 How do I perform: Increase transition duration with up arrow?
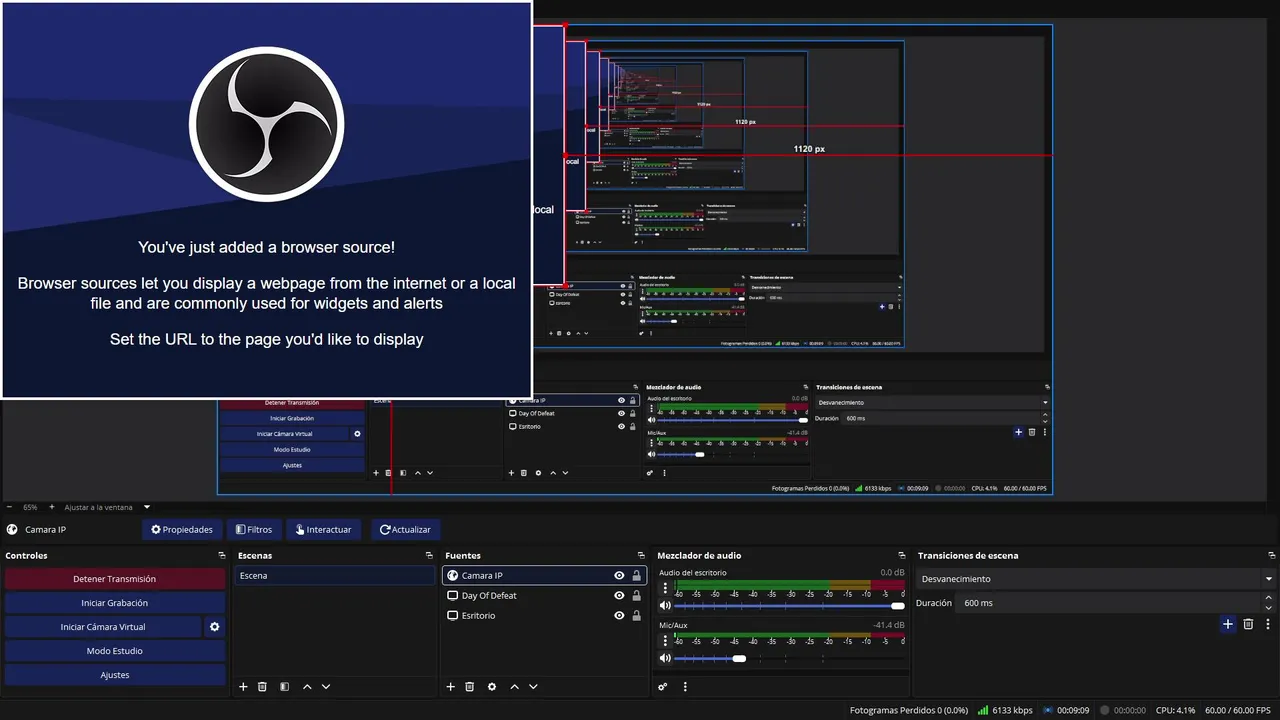[1269, 598]
